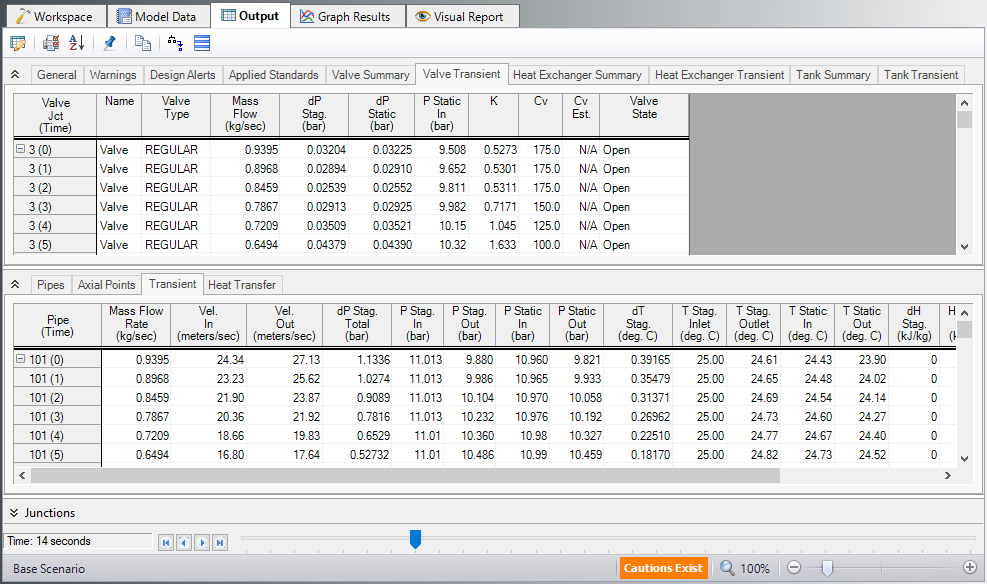987x584 pixels.
Task: Click the Cautions Exist button
Action: [x=663, y=568]
